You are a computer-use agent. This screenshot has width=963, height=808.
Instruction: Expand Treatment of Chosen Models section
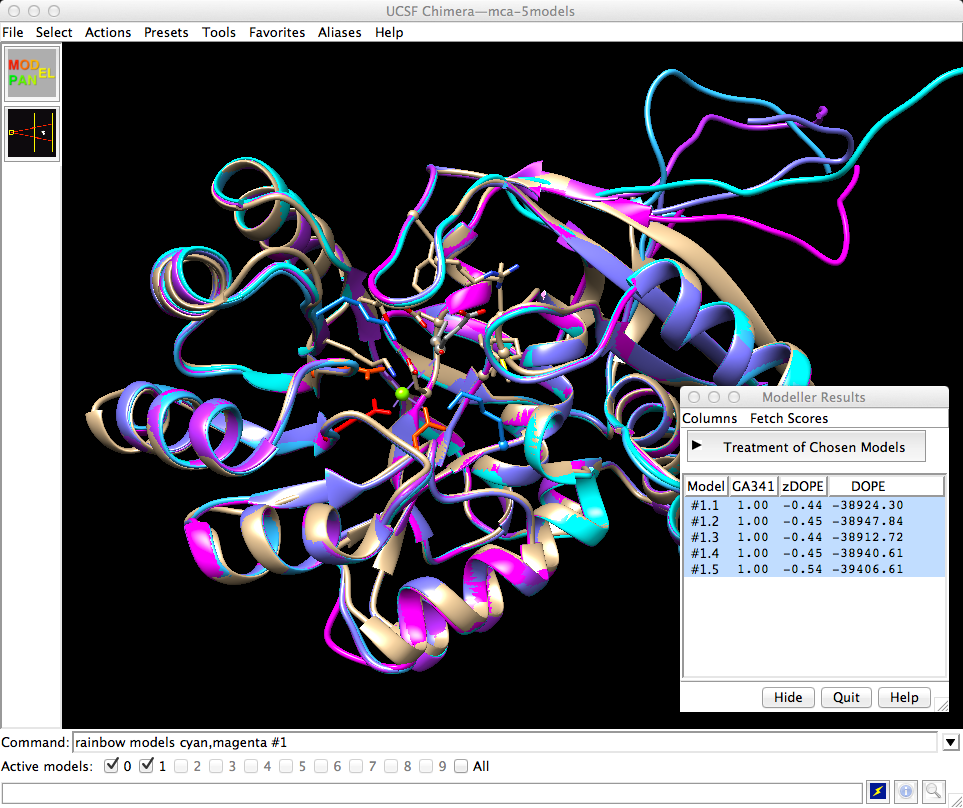tap(807, 447)
